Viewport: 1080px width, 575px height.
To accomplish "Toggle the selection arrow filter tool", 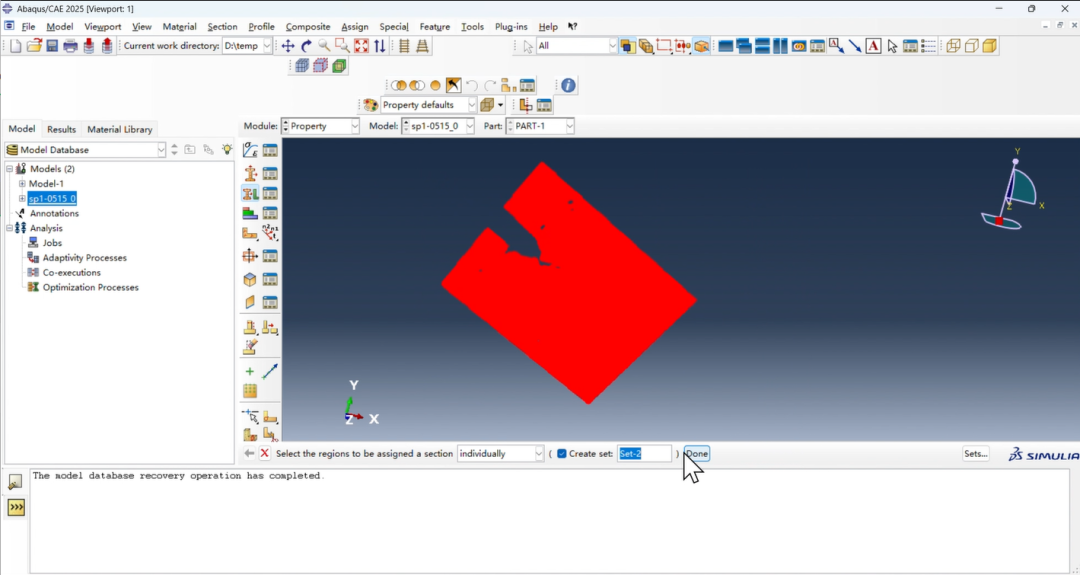I will coord(528,46).
